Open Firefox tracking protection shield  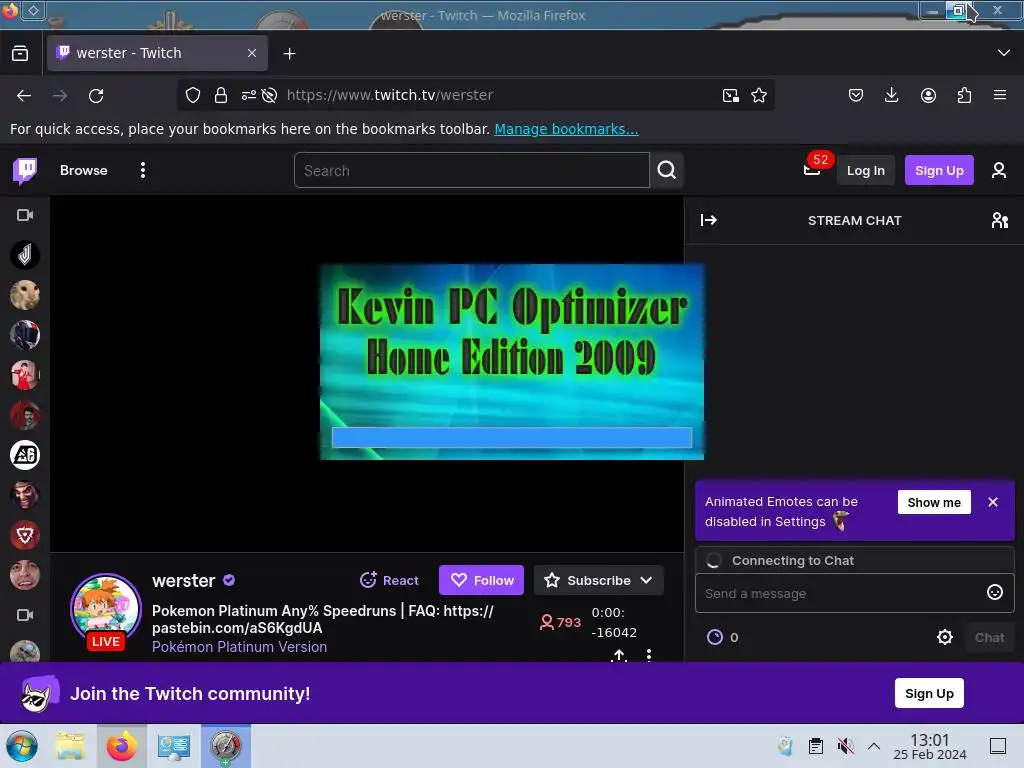coord(193,95)
